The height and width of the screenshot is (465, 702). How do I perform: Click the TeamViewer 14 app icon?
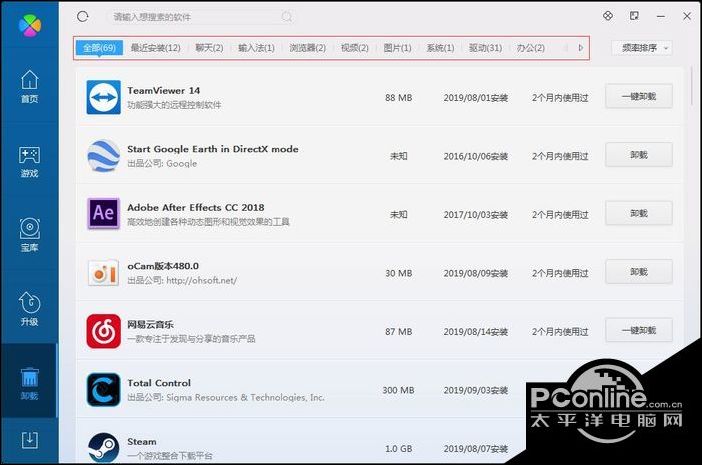point(103,97)
